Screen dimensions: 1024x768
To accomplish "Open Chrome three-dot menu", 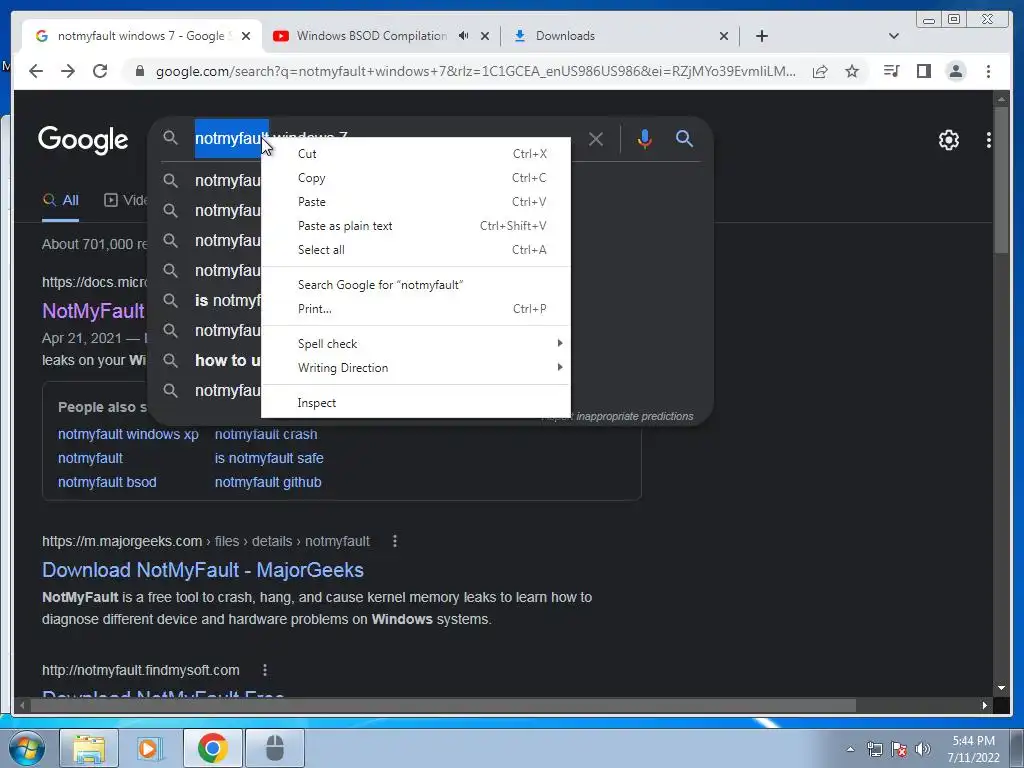I will [x=988, y=71].
